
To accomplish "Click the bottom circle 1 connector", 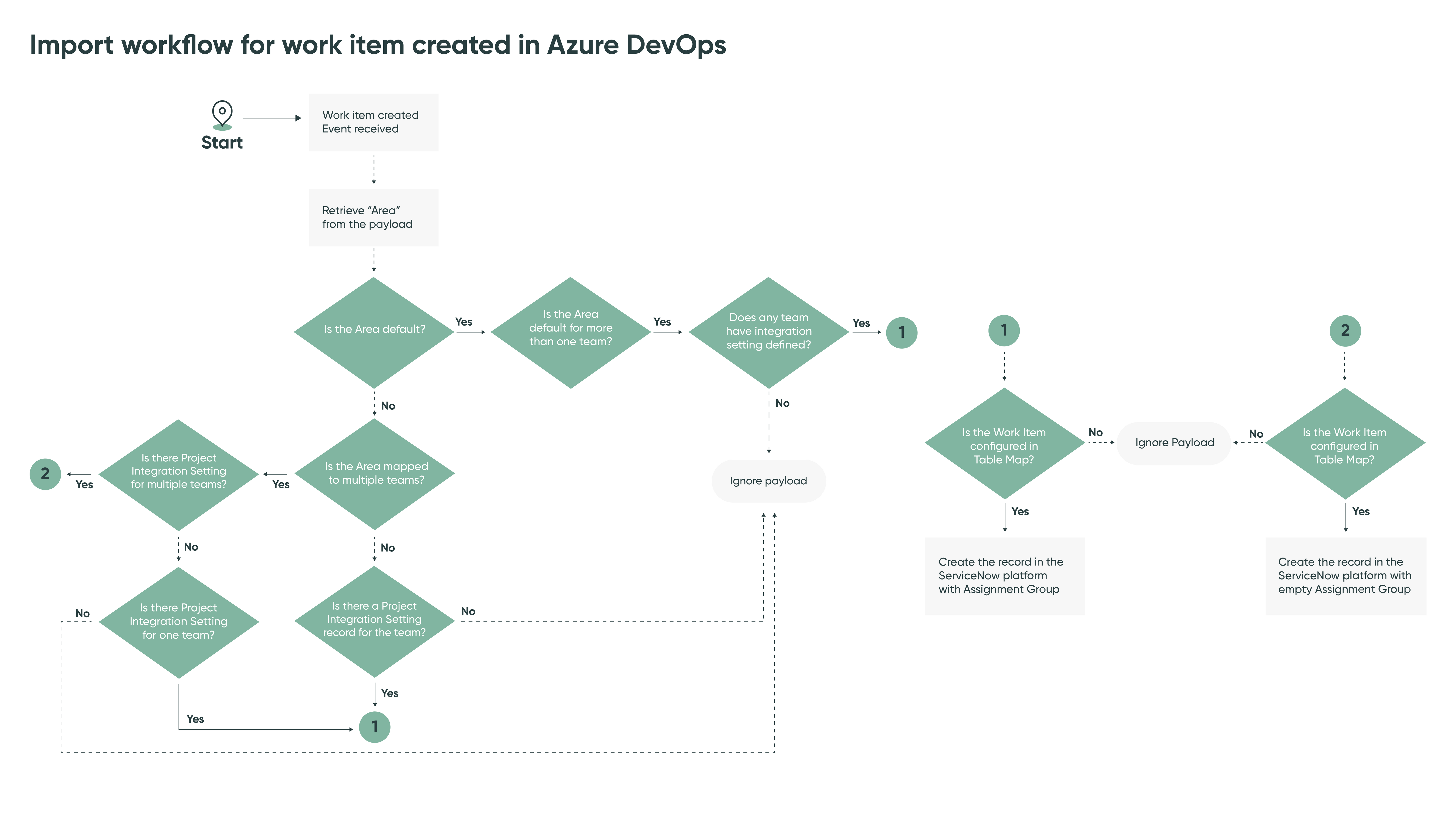I will coord(375,727).
